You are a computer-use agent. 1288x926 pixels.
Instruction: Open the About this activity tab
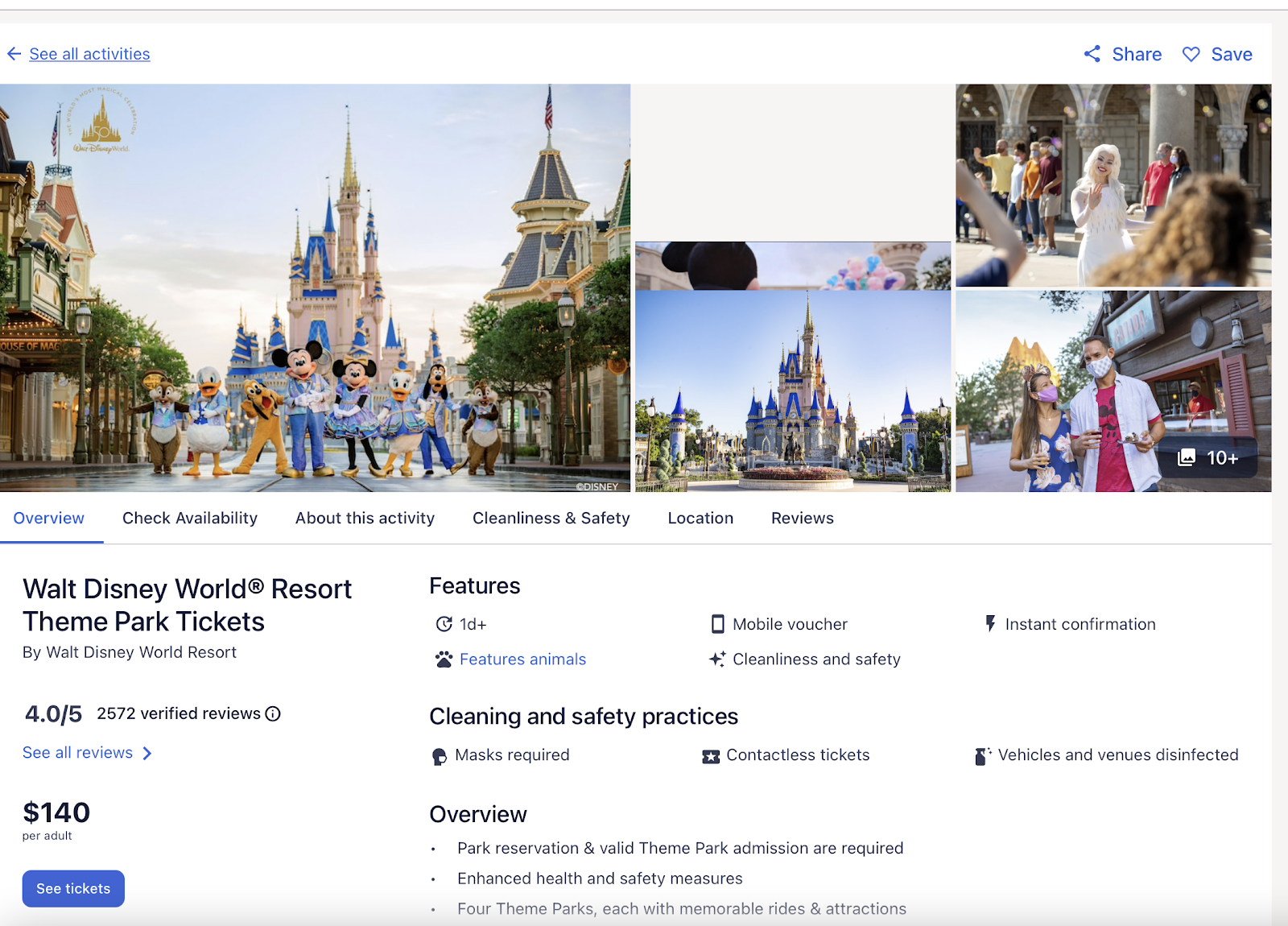(x=365, y=519)
